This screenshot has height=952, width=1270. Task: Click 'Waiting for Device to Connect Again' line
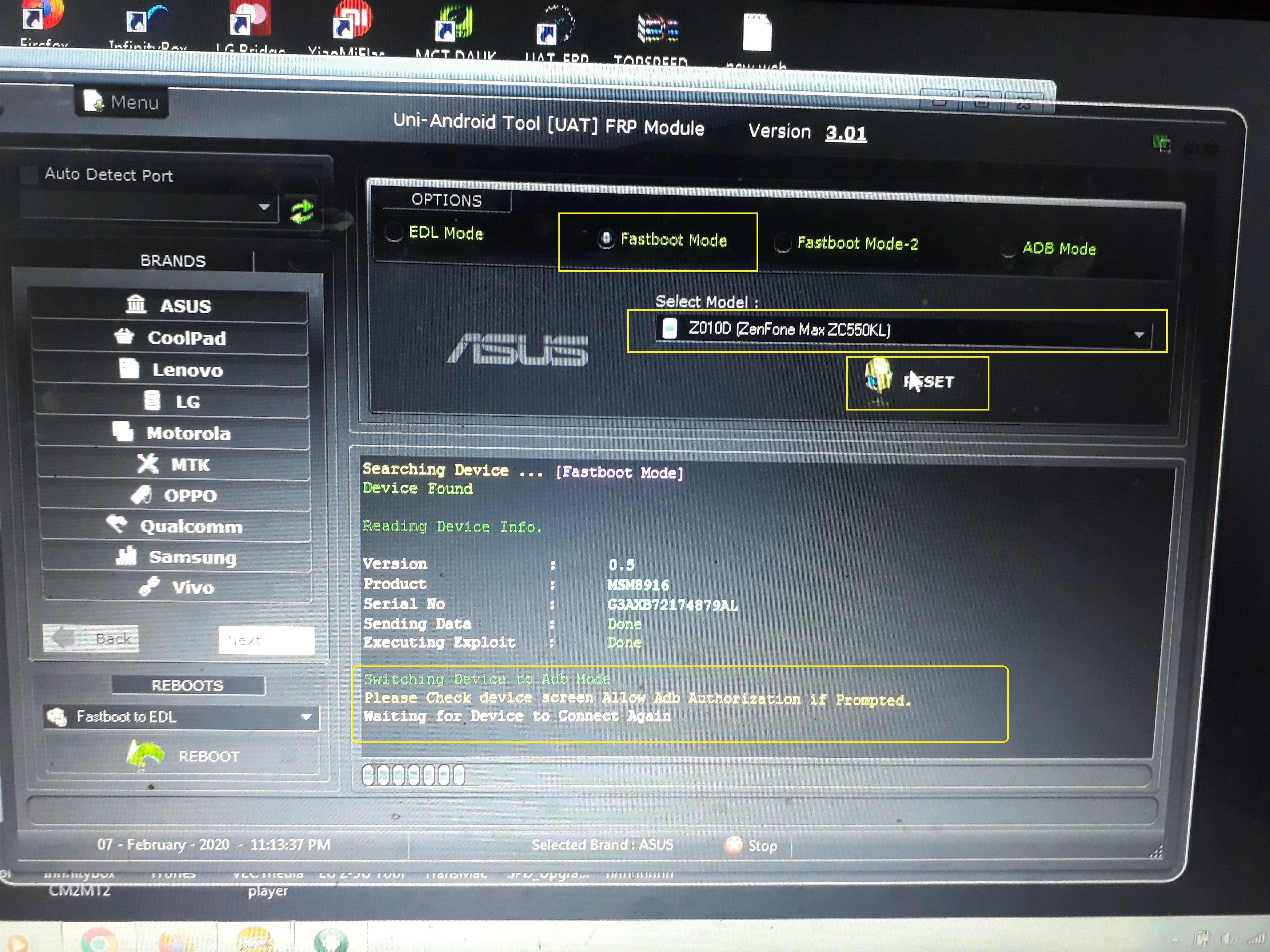click(x=517, y=716)
